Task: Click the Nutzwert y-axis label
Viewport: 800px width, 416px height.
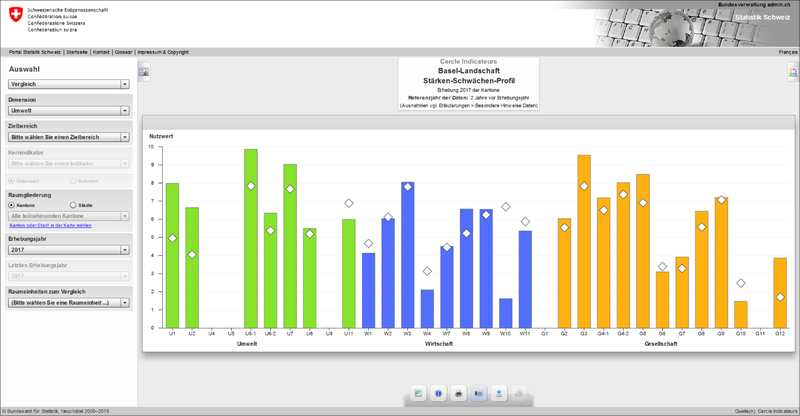Action: [161, 136]
